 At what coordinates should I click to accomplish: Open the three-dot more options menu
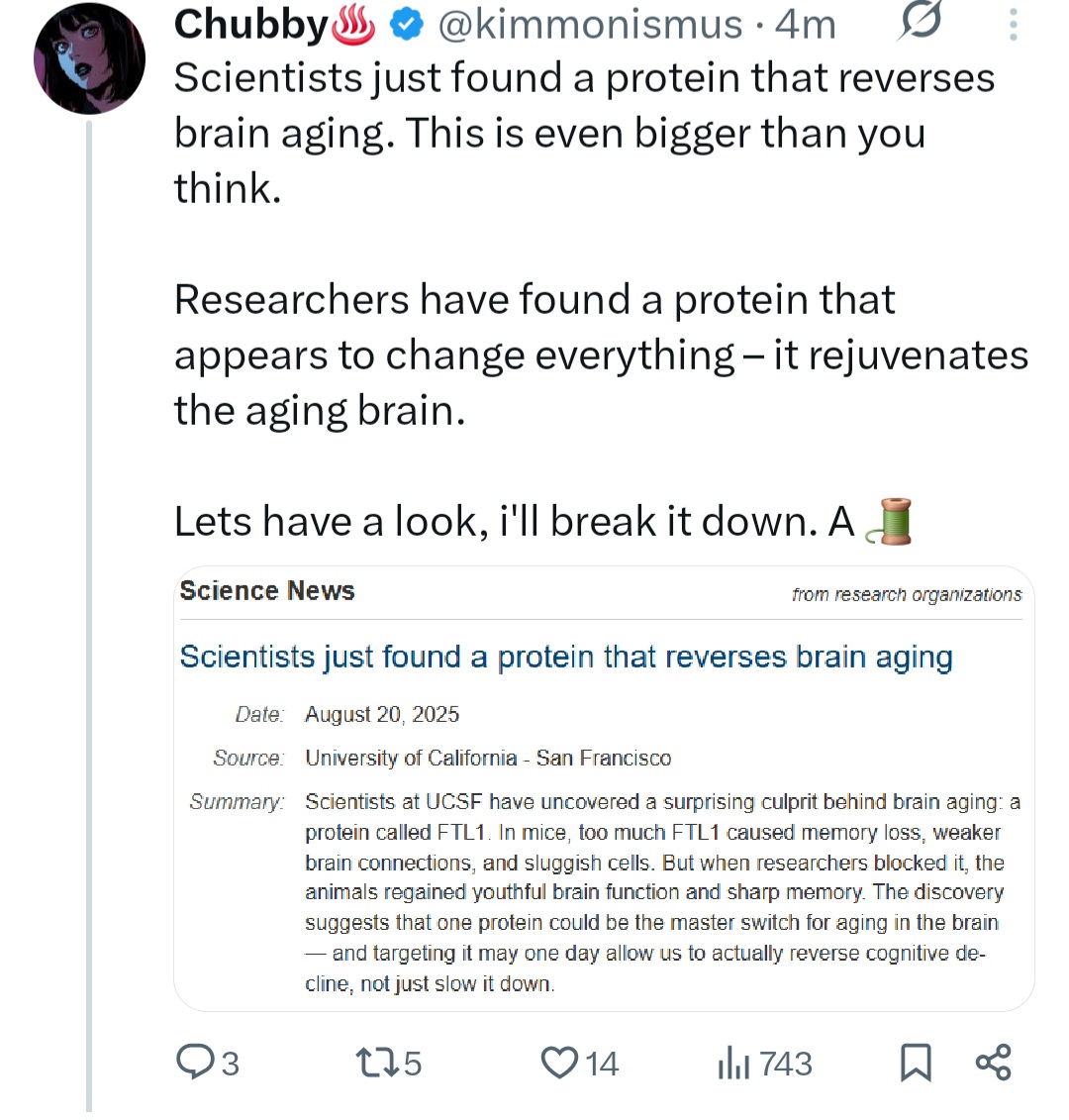1013,25
